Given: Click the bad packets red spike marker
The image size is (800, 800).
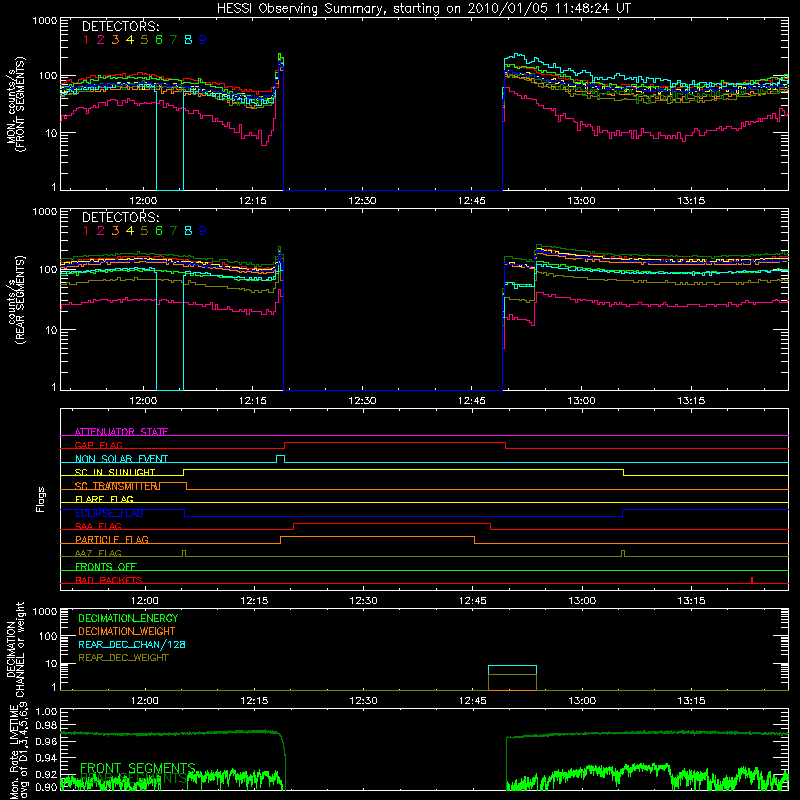Looking at the screenshot, I should [x=752, y=580].
